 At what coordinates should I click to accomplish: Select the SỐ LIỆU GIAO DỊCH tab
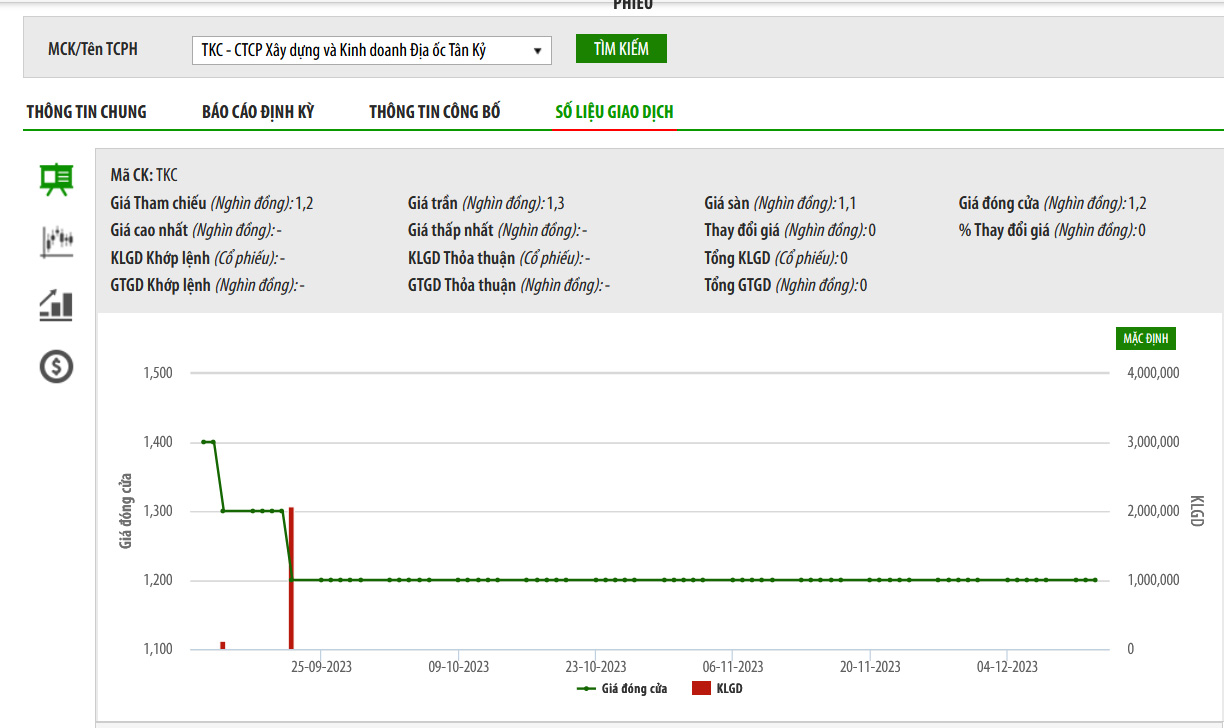pyautogui.click(x=614, y=112)
